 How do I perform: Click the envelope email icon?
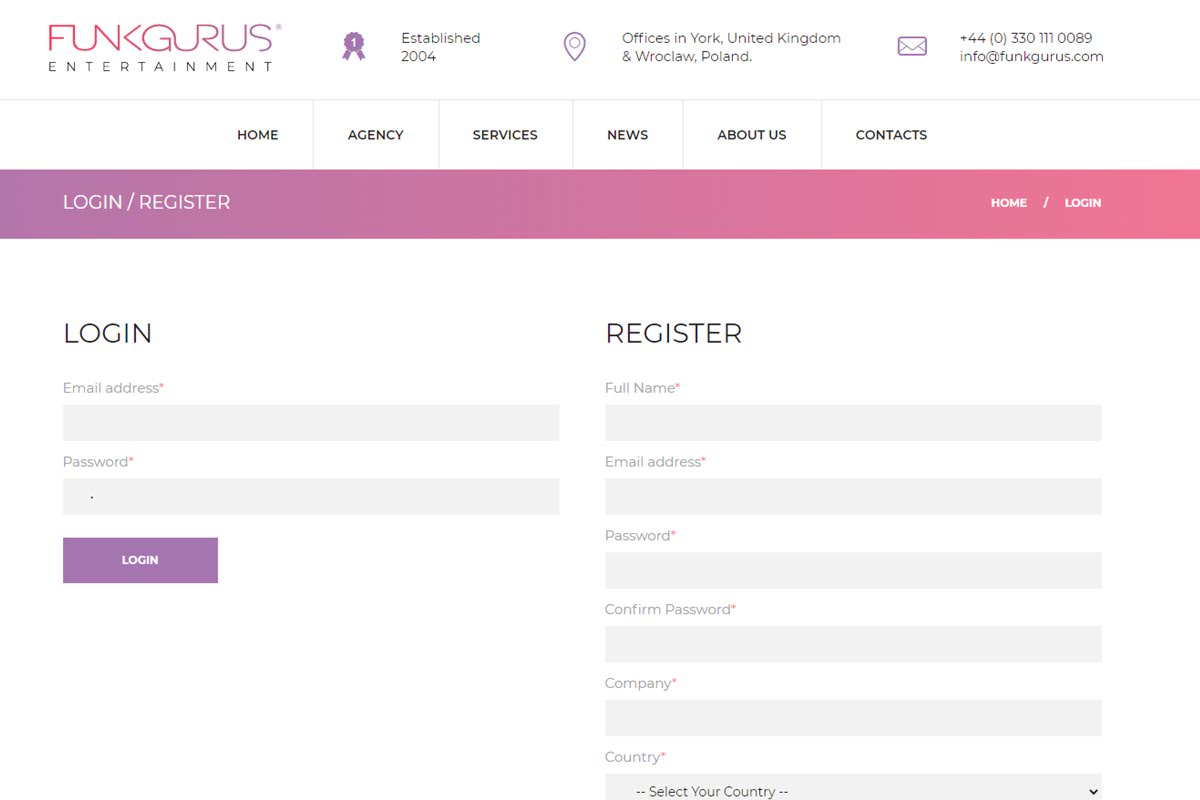(x=911, y=46)
